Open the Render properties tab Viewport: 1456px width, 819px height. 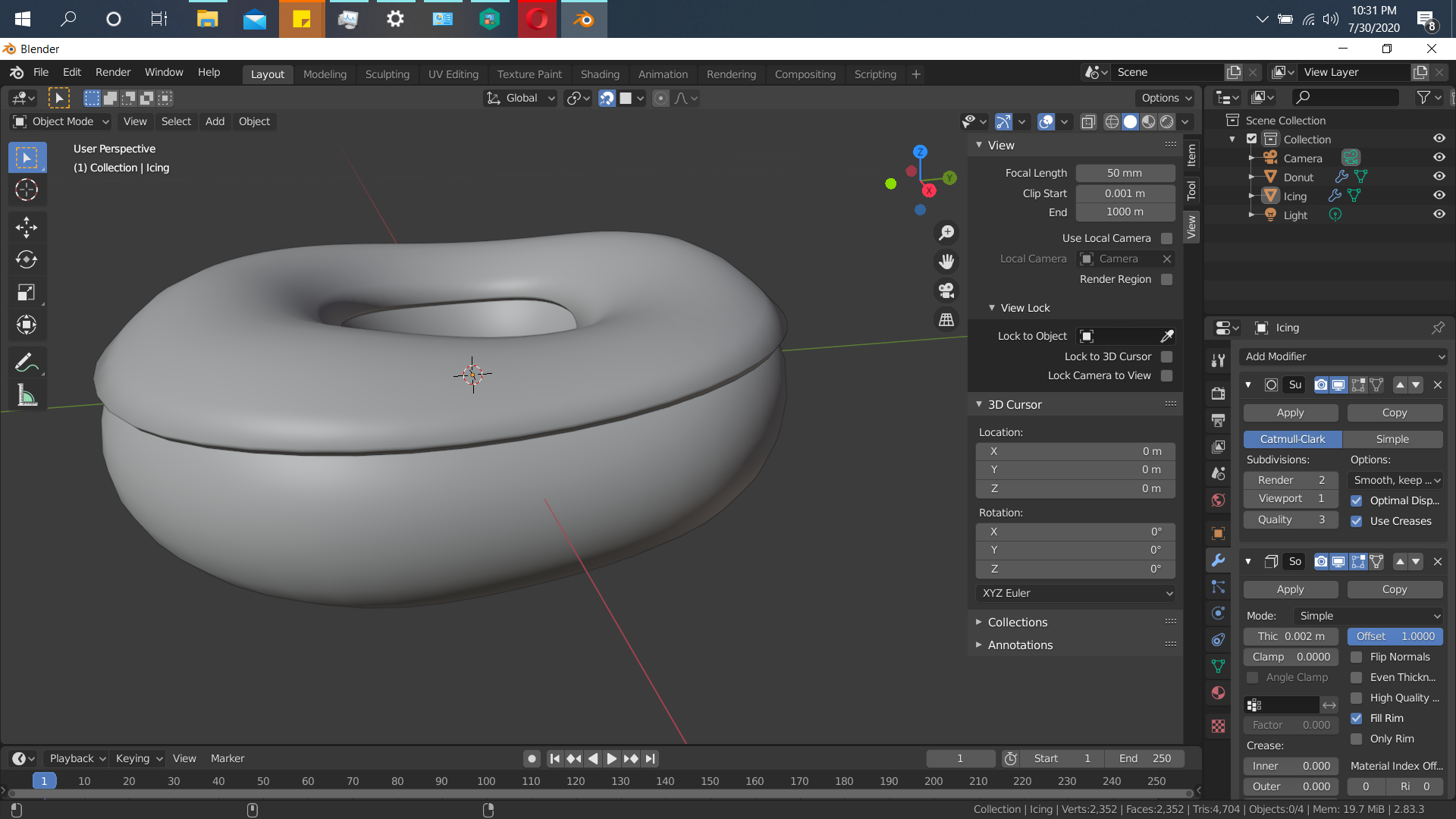[x=1218, y=394]
